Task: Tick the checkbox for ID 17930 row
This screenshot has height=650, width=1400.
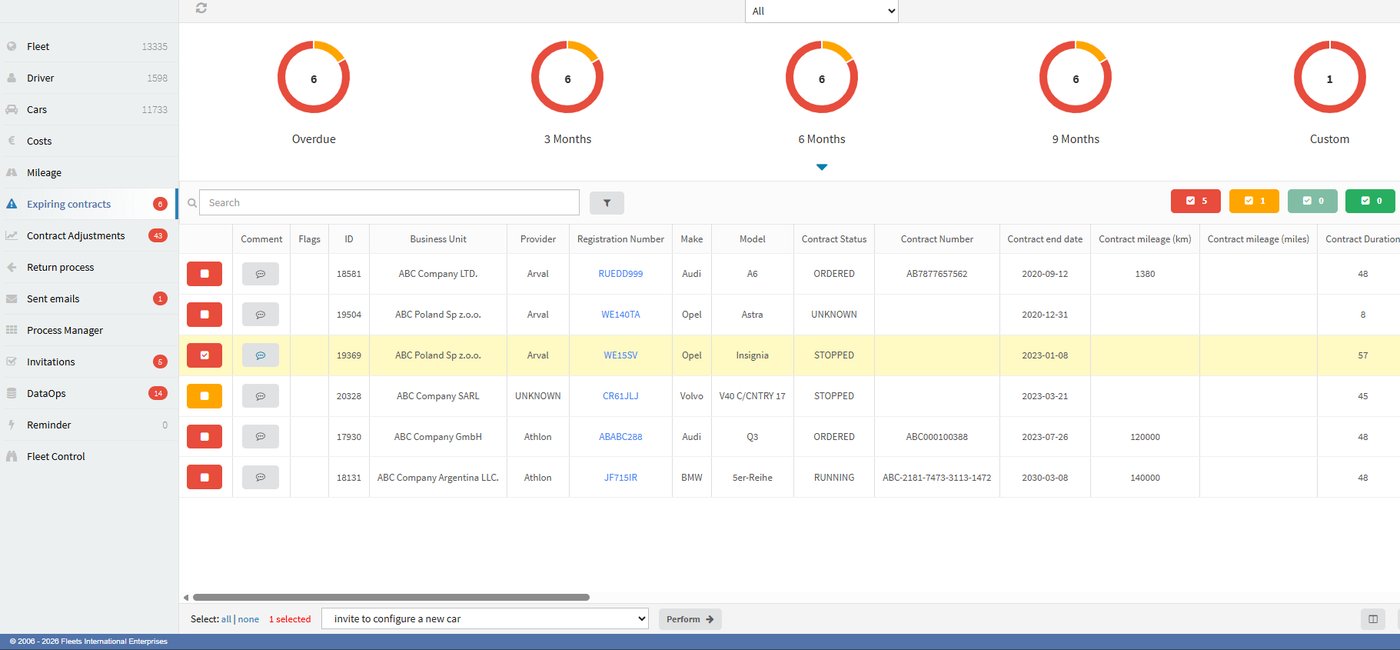Action: [204, 437]
